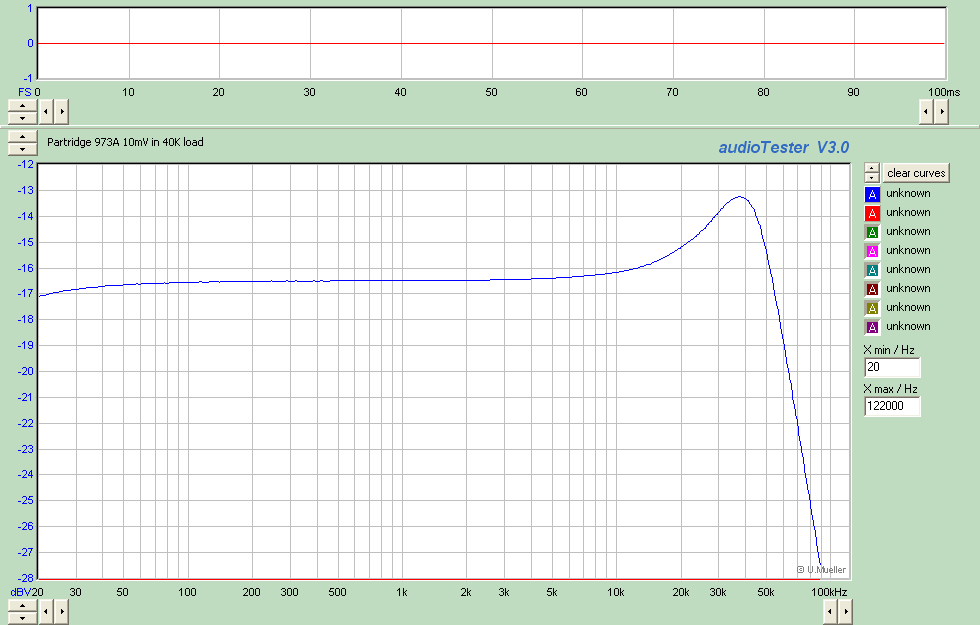
Task: Click the unknown label beside teal icon
Action: 908,269
